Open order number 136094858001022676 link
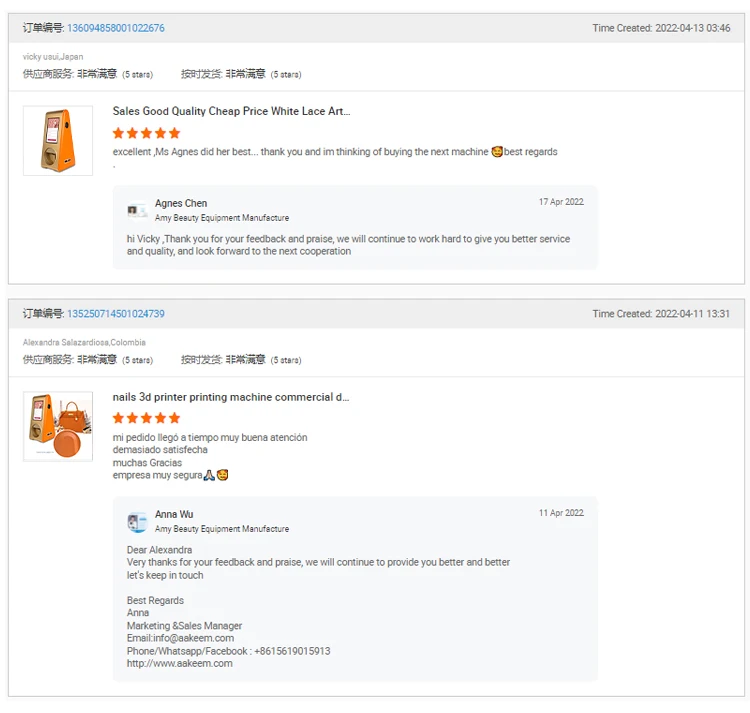750x713 pixels. coord(115,28)
